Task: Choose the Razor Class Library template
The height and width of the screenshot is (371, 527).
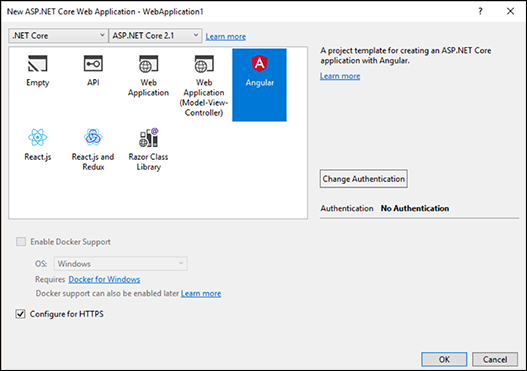Action: [148, 150]
